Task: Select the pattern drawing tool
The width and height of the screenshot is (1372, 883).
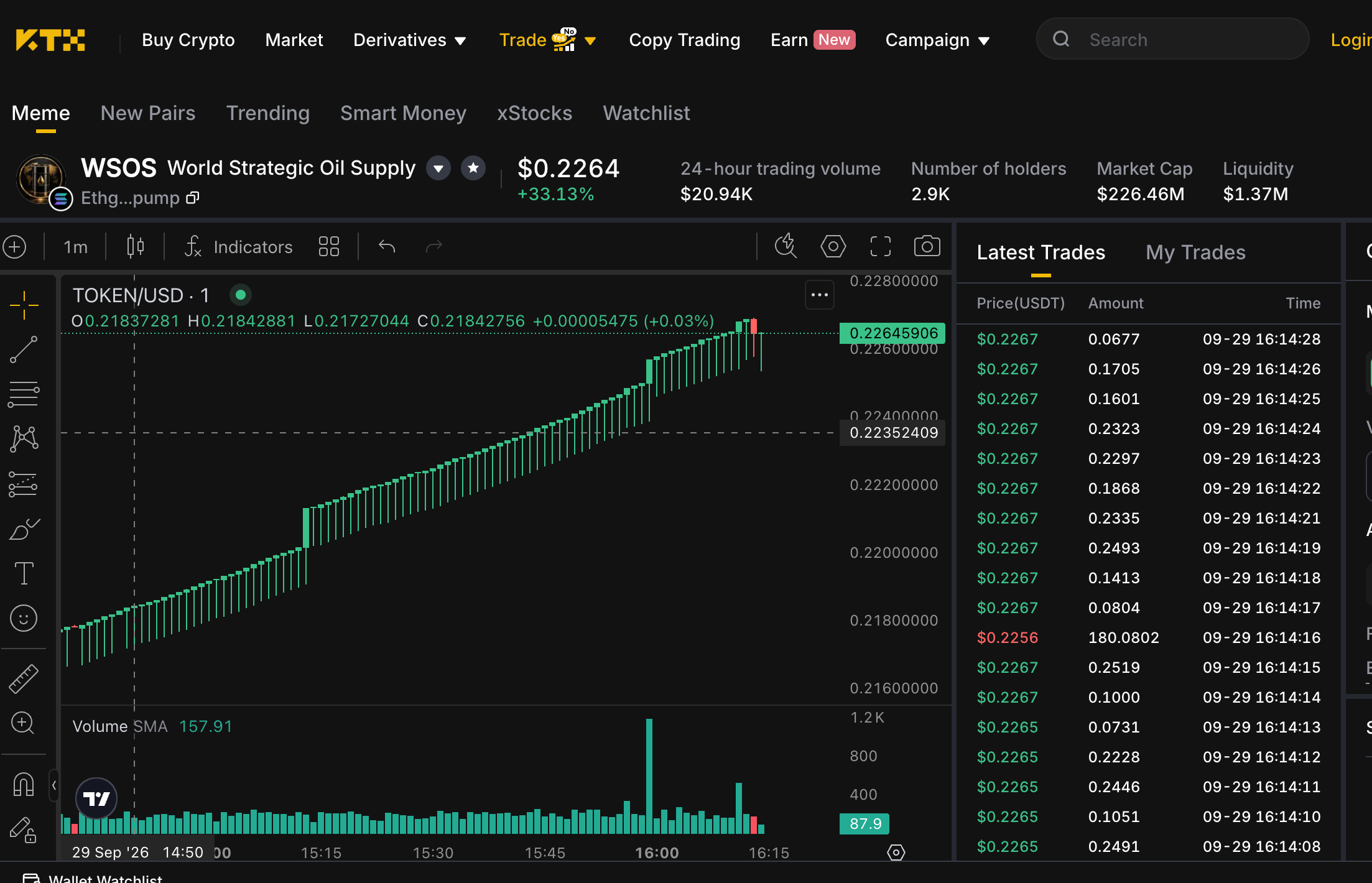Action: click(24, 440)
